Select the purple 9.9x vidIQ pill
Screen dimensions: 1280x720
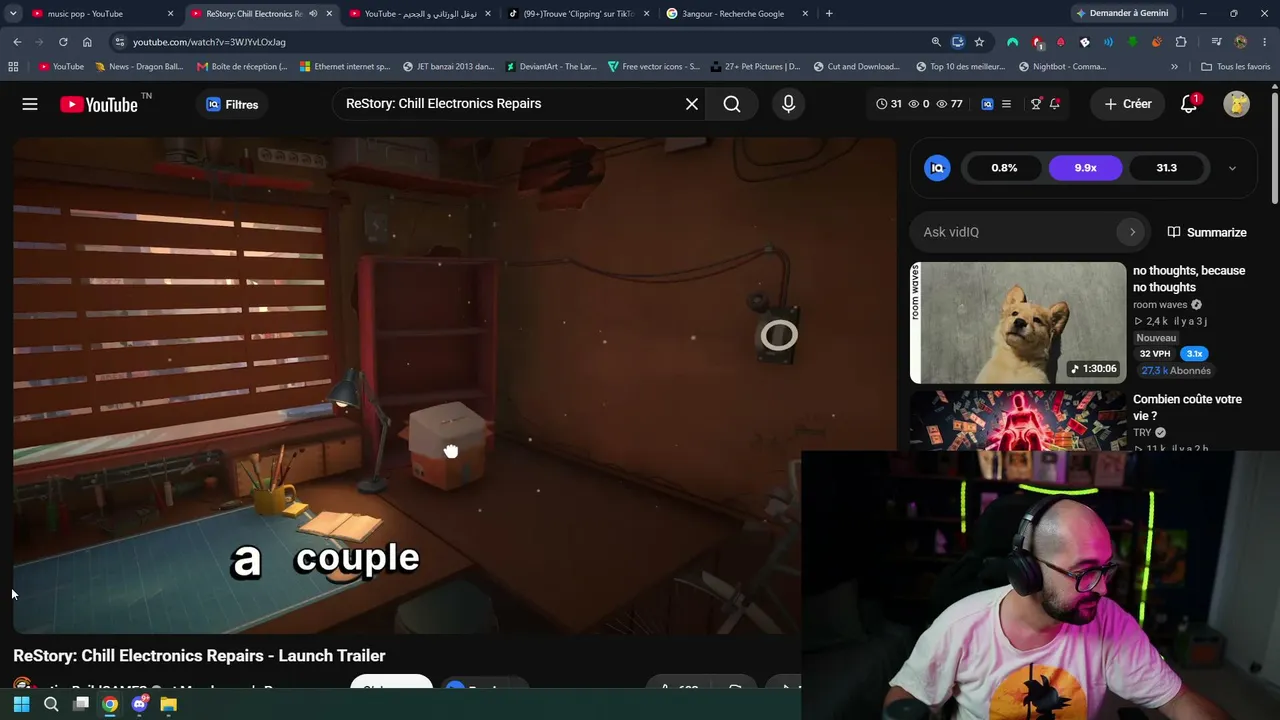click(1085, 168)
